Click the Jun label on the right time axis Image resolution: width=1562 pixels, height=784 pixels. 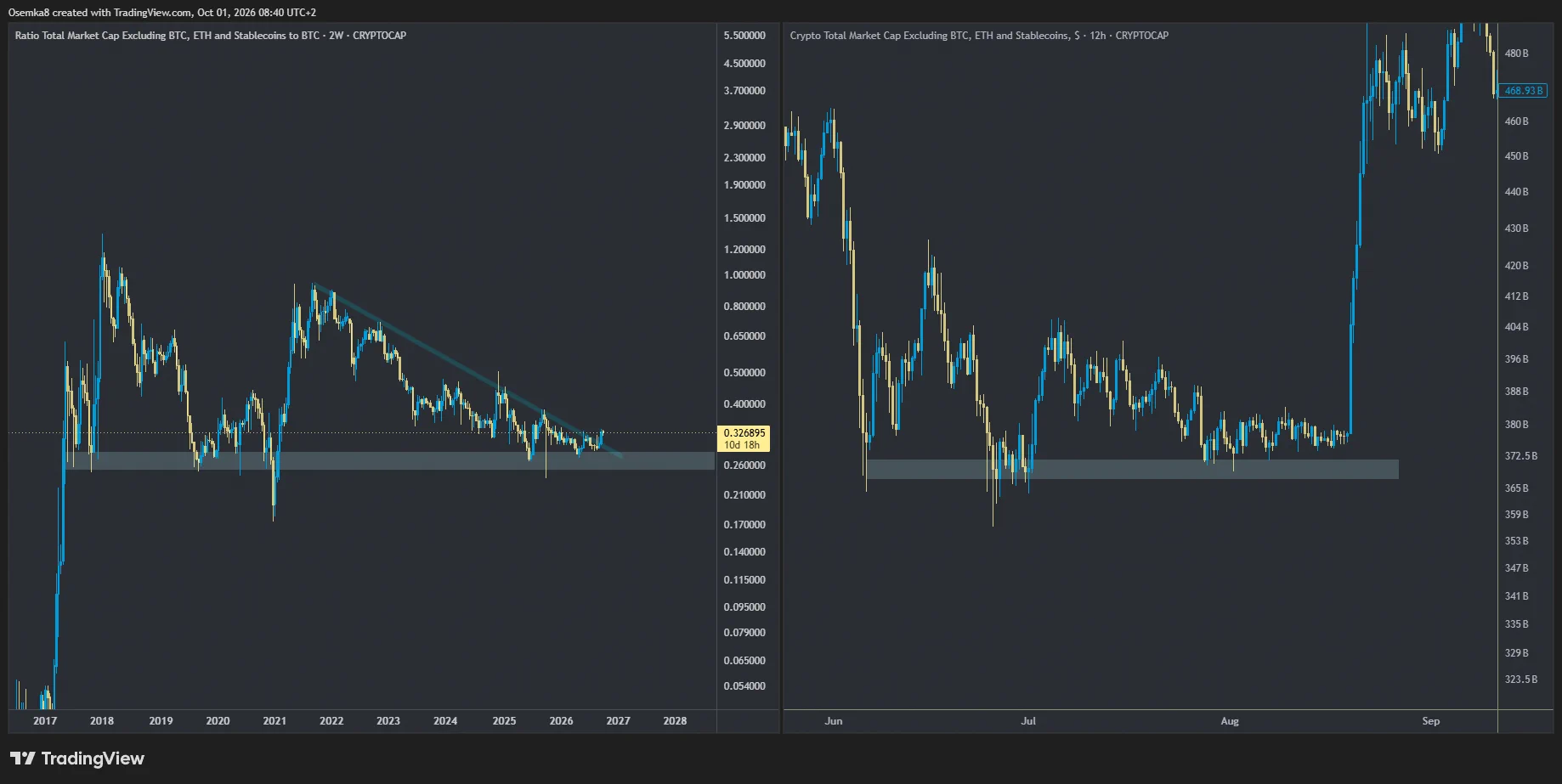pos(834,721)
